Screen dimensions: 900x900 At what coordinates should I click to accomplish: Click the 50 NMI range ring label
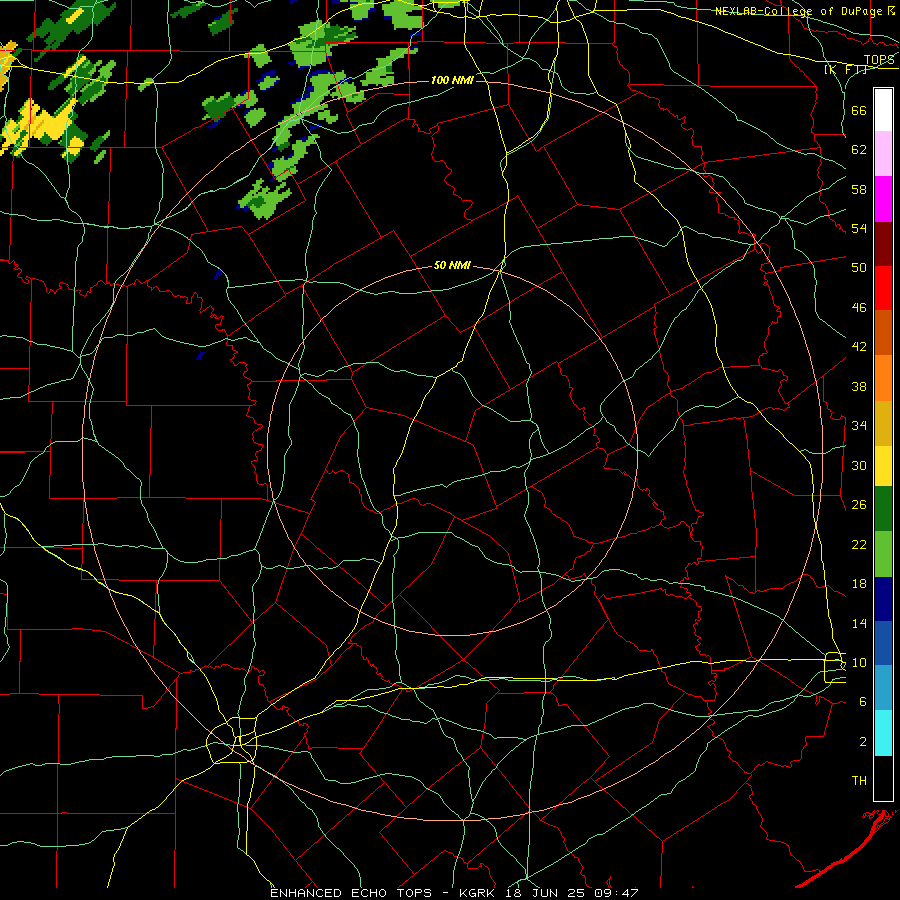[452, 265]
